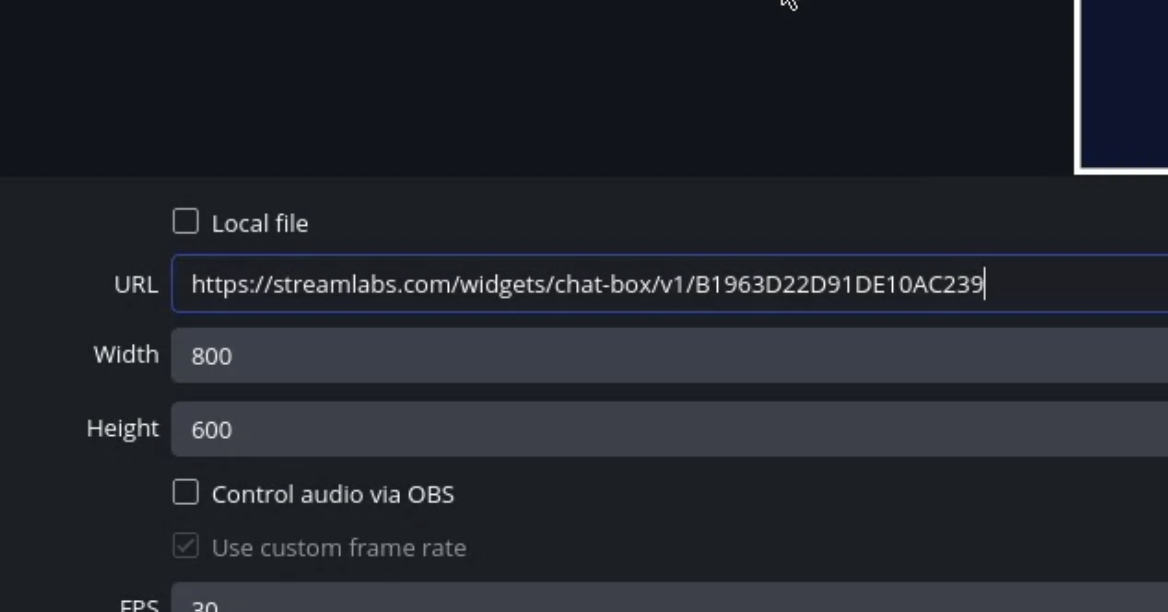Check Control audio via OBS

(x=185, y=491)
